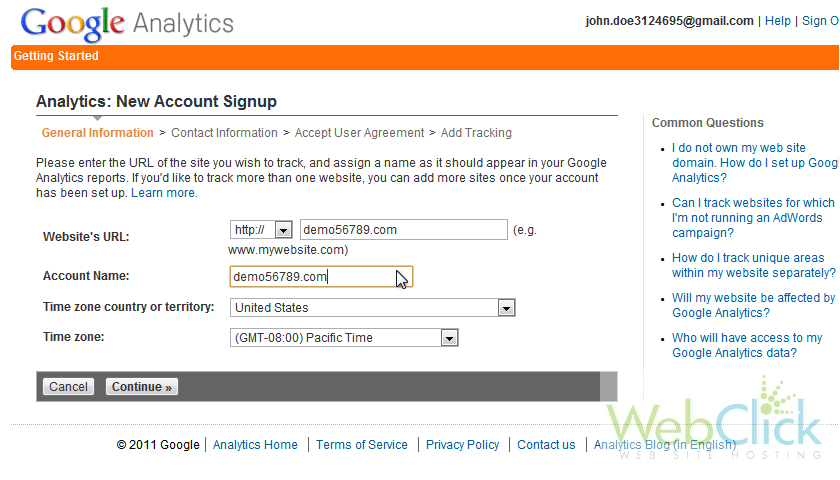Open the Contact us footer link
This screenshot has height=480, width=840.
tap(546, 445)
